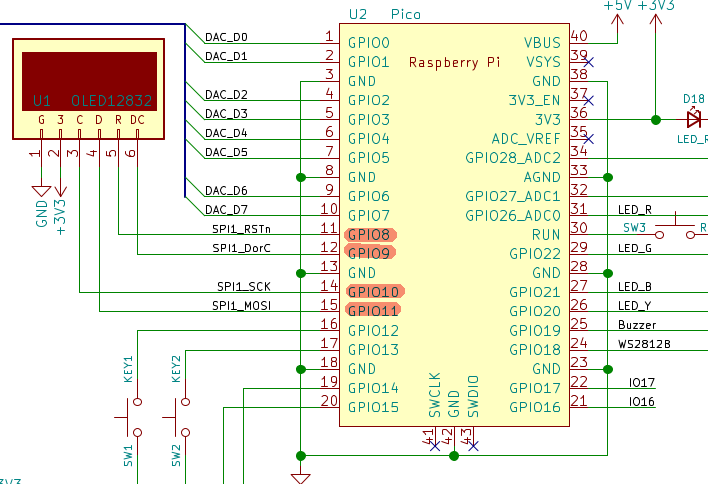The width and height of the screenshot is (708, 484).
Task: Click the highlighted GPIO9 pin name
Action: click(x=370, y=253)
